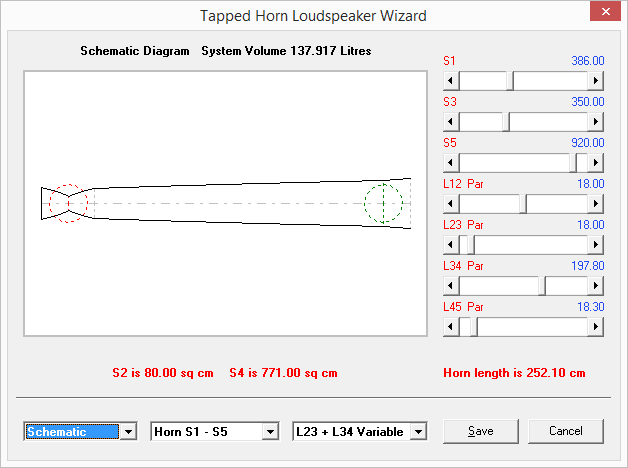Click the S5 slider thumb
This screenshot has width=628, height=468.
tap(573, 163)
